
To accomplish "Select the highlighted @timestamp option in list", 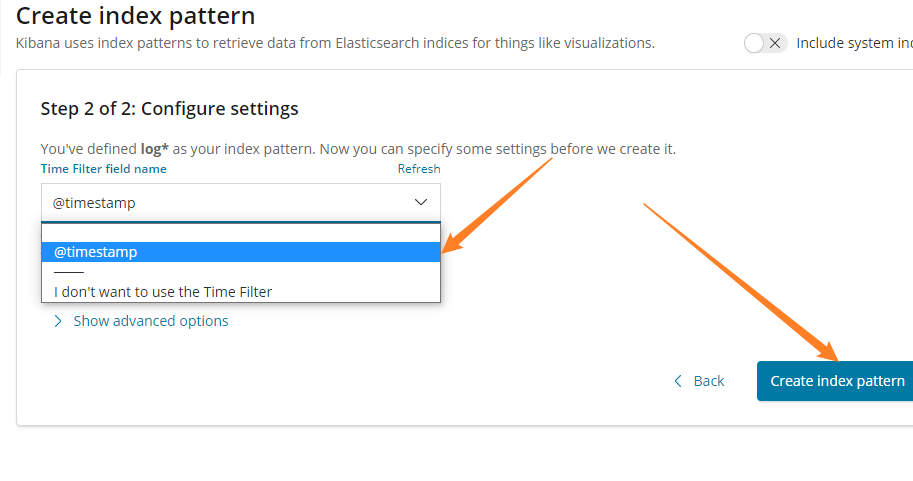I will [240, 252].
